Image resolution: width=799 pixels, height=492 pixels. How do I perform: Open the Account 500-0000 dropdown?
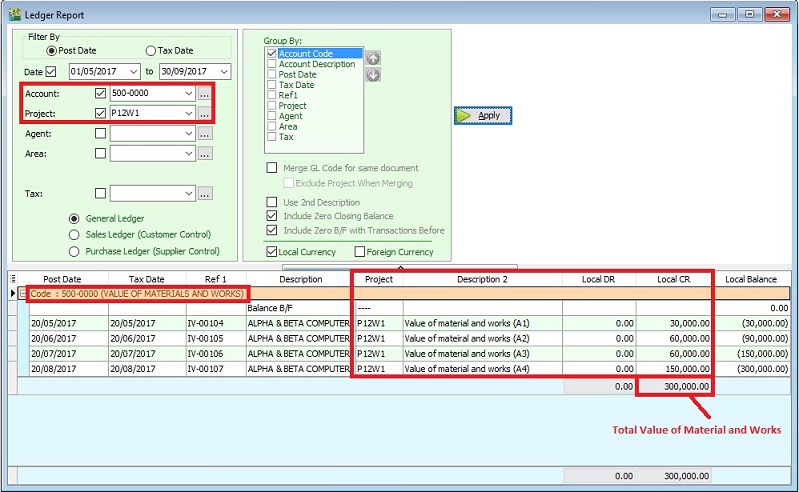click(x=188, y=93)
